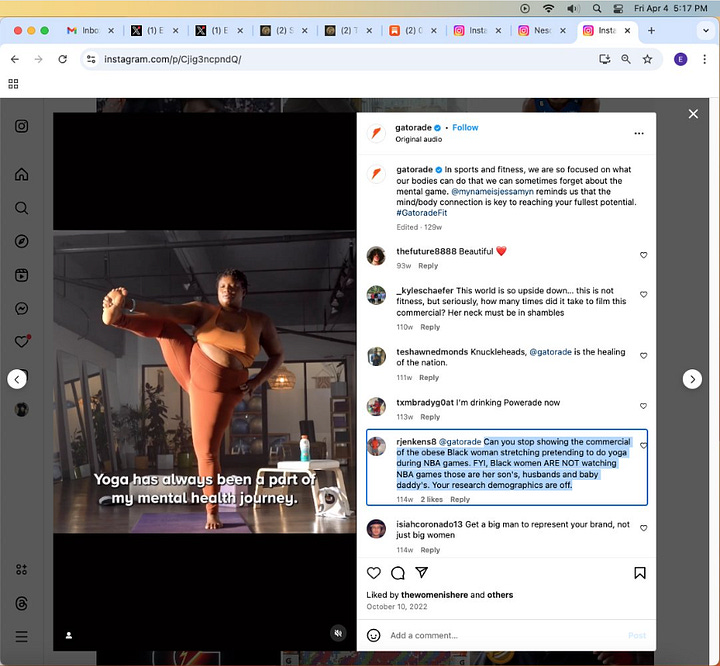Go to previous post arrow
The height and width of the screenshot is (666, 720).
click(17, 379)
